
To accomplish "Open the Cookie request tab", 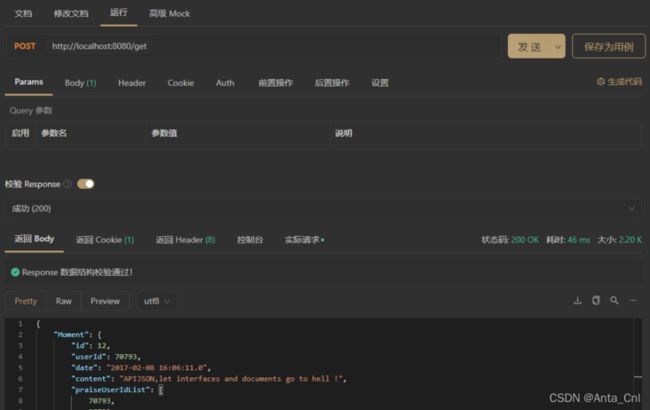I will coord(181,83).
